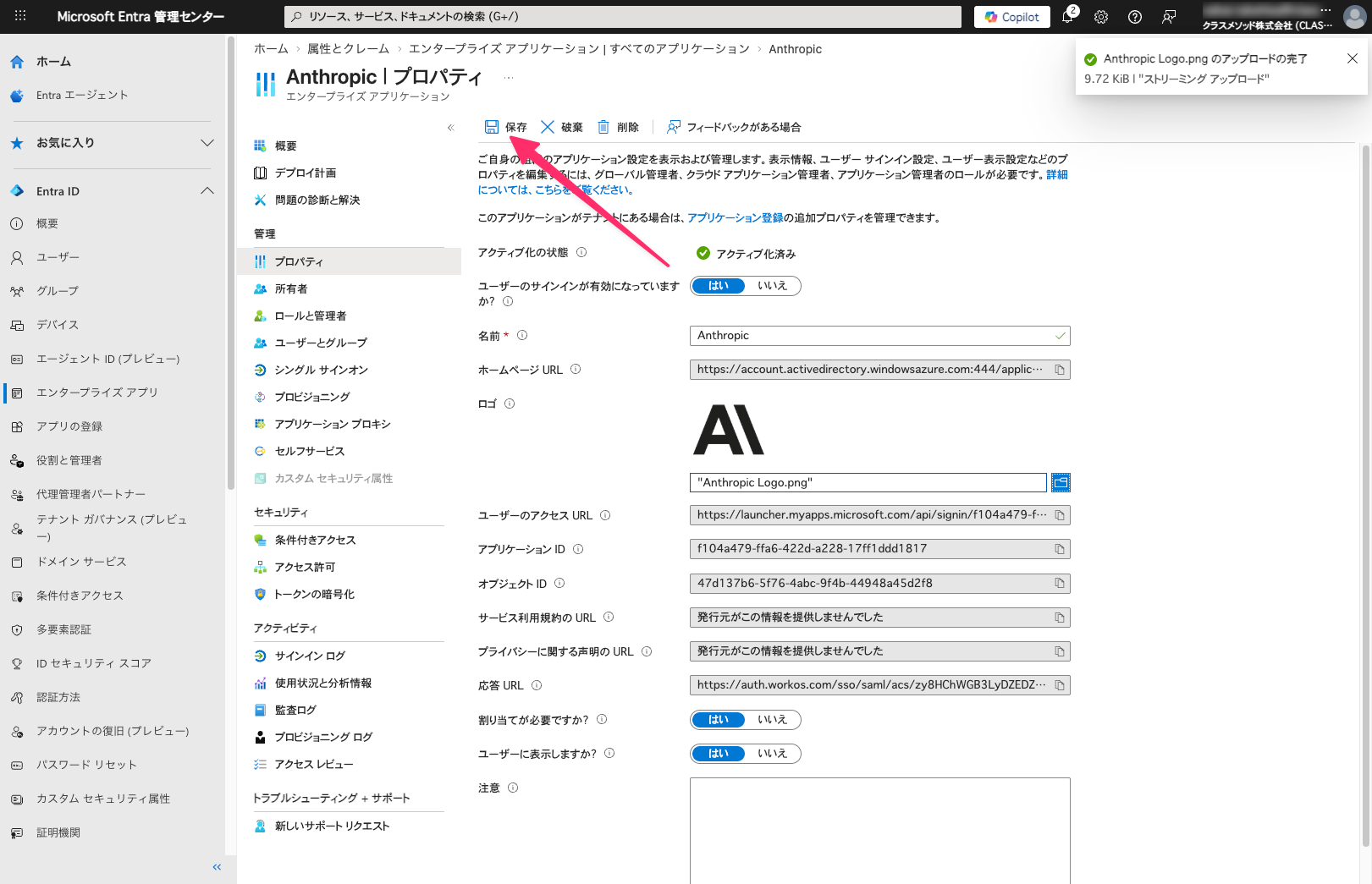Open the settings gear in header
The width and height of the screenshot is (1372, 884).
(x=1101, y=17)
